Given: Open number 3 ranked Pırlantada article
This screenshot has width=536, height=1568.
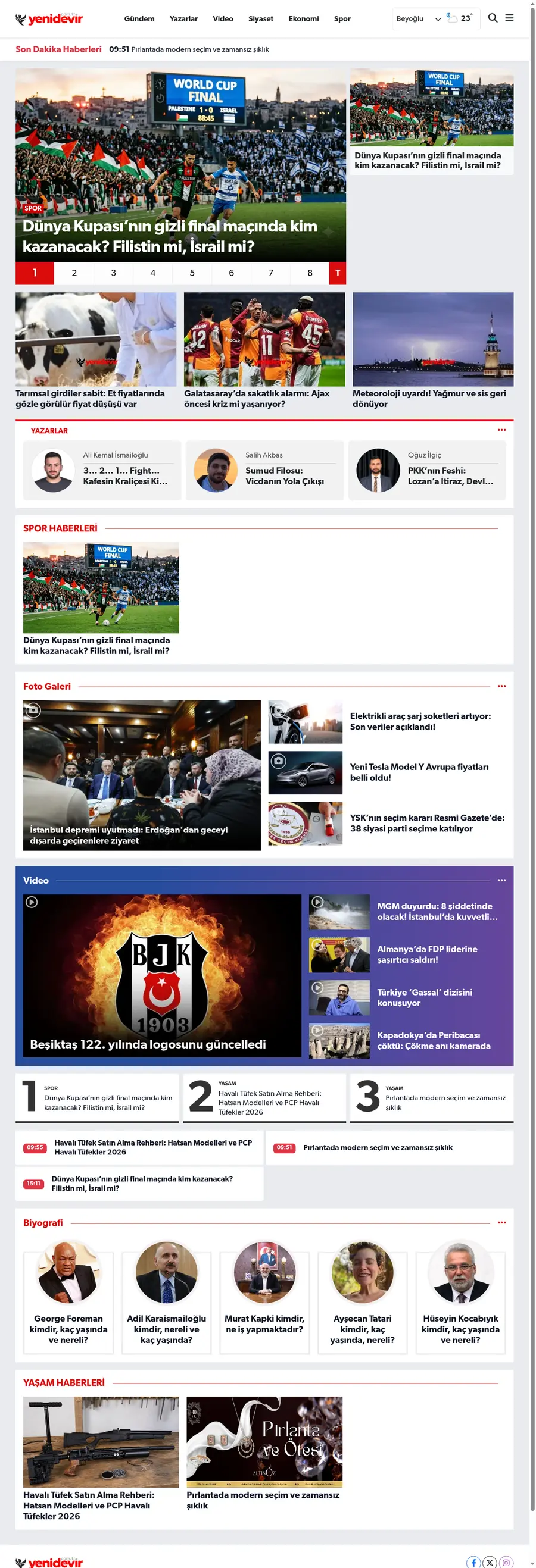Looking at the screenshot, I should point(432,1097).
